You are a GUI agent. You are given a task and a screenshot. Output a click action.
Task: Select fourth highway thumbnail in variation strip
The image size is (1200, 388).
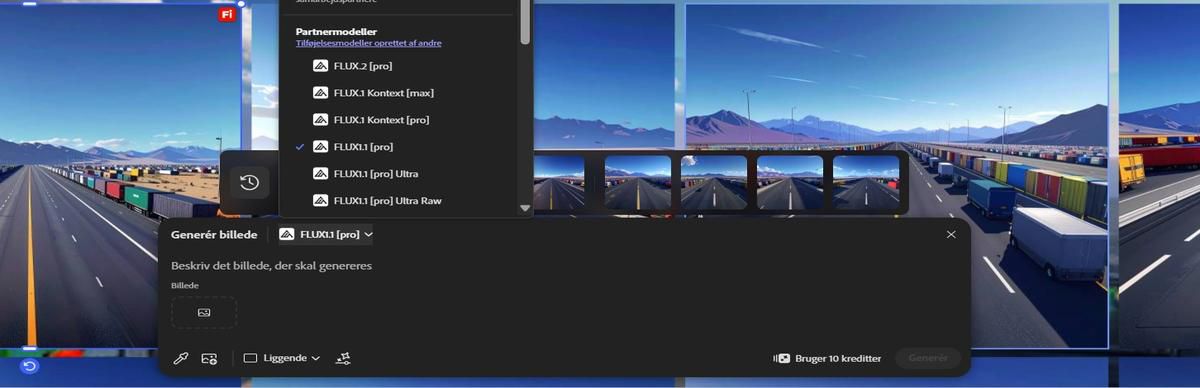pos(790,182)
